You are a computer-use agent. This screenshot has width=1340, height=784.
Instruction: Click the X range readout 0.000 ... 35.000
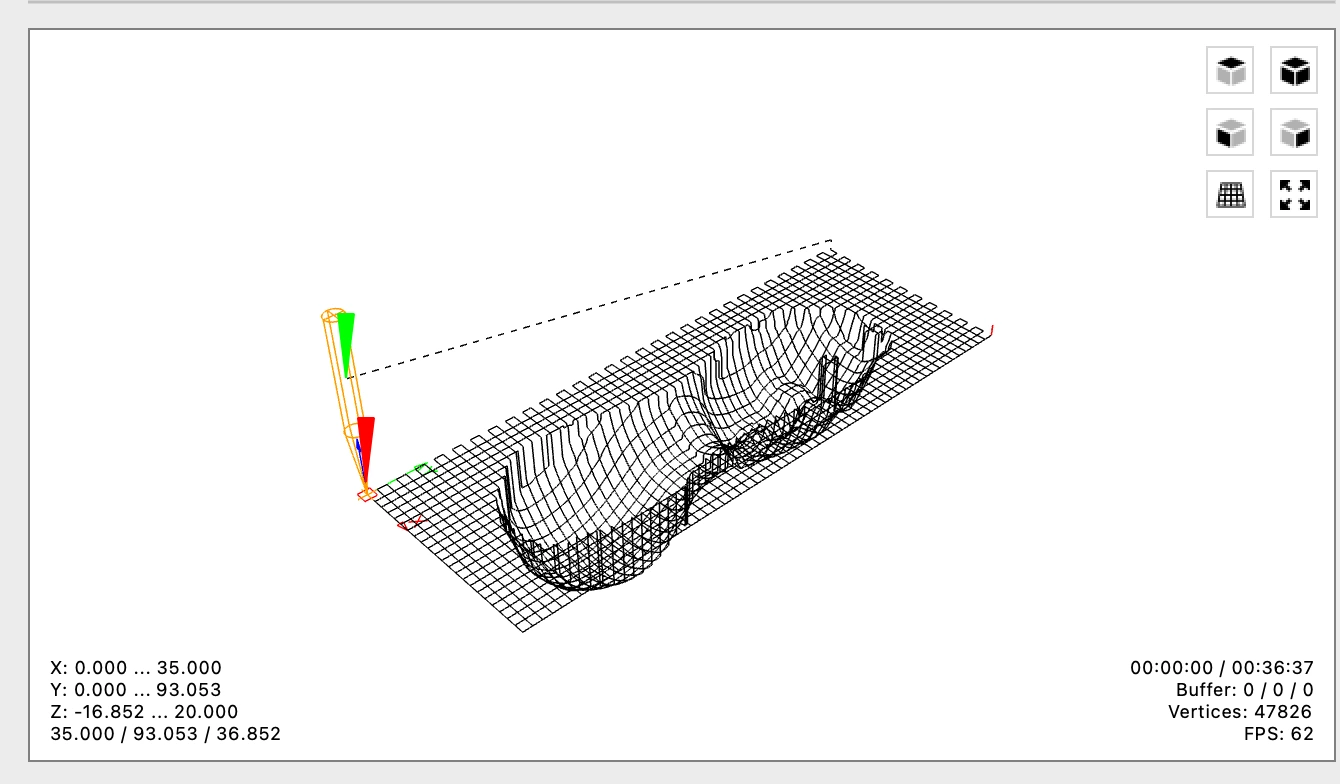136,668
